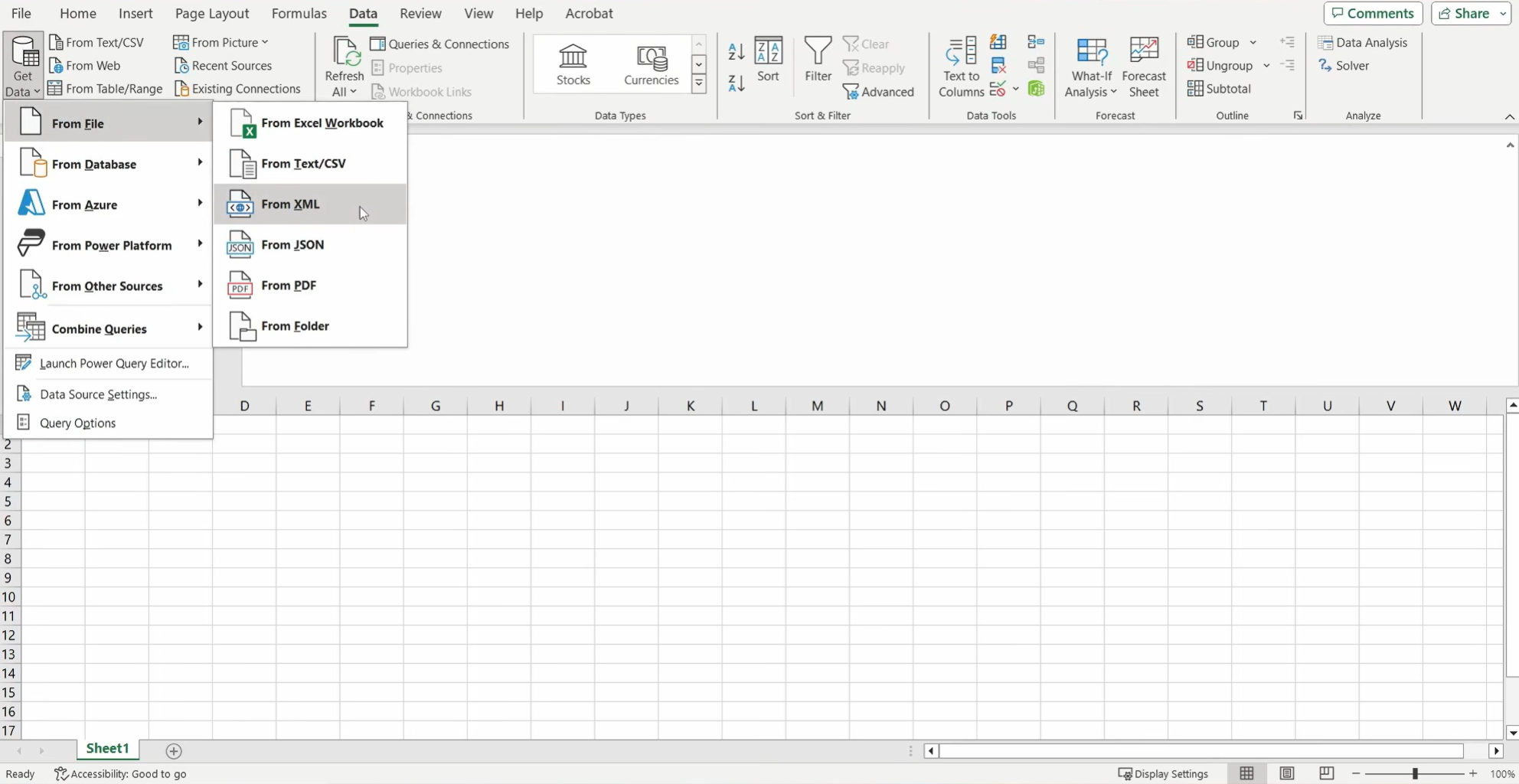1519x784 pixels.
Task: Choose From Text/CSV in submenu
Action: [310, 163]
